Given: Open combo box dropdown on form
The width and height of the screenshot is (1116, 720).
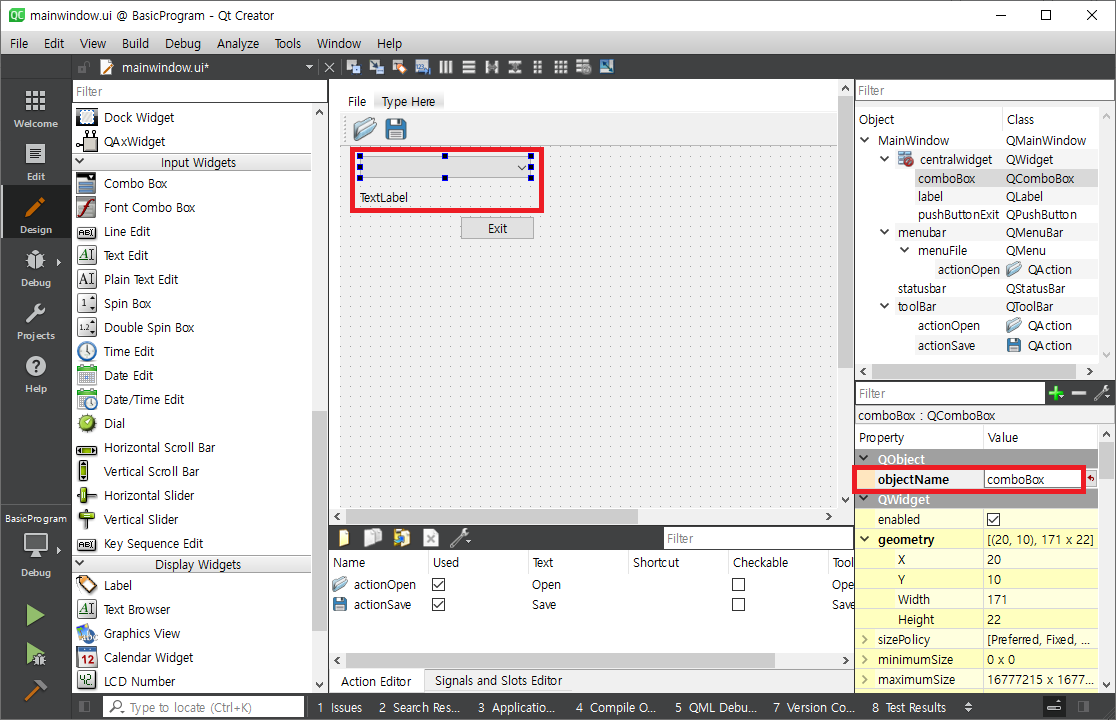Looking at the screenshot, I should (522, 167).
